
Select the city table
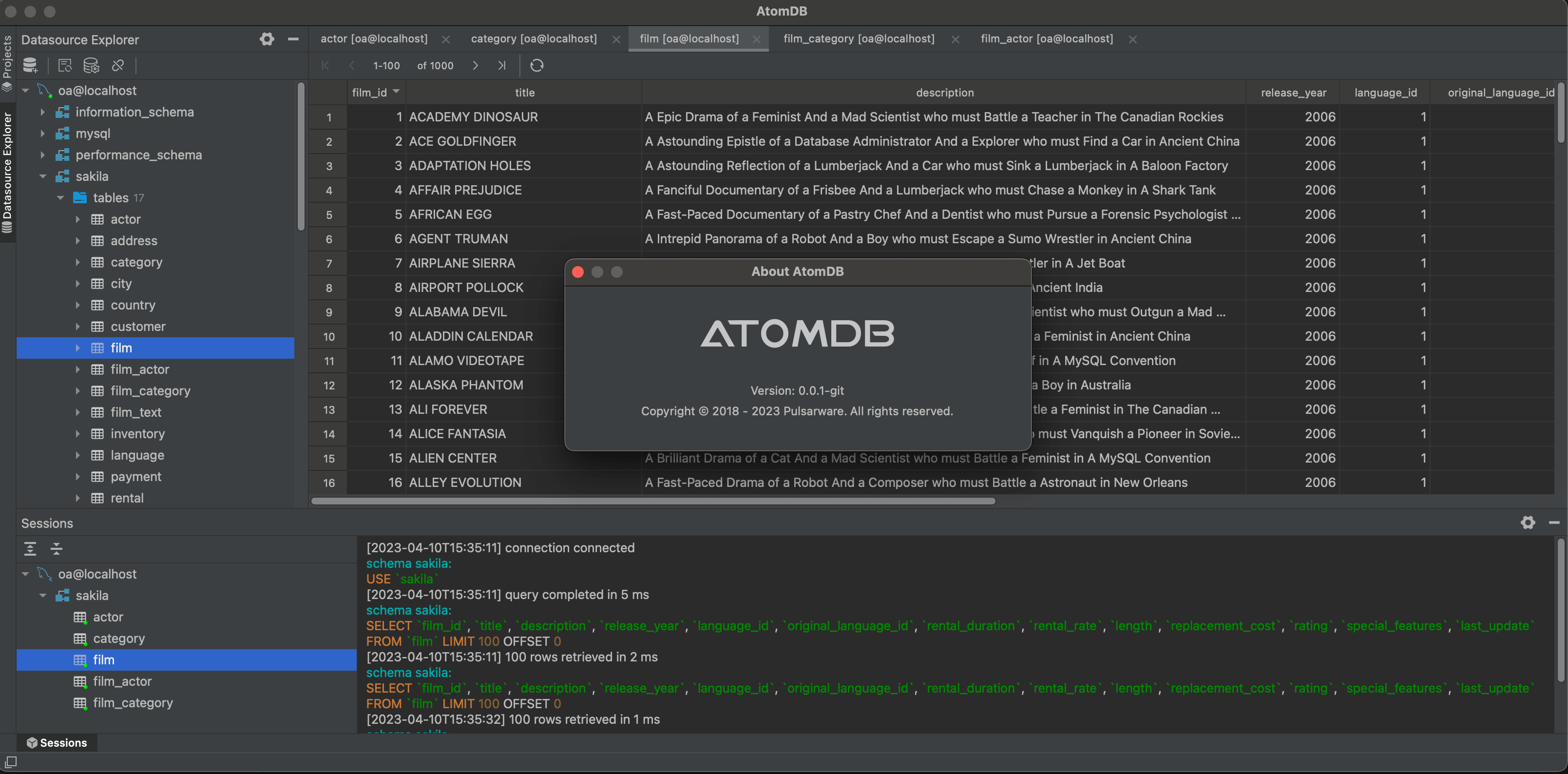point(121,284)
